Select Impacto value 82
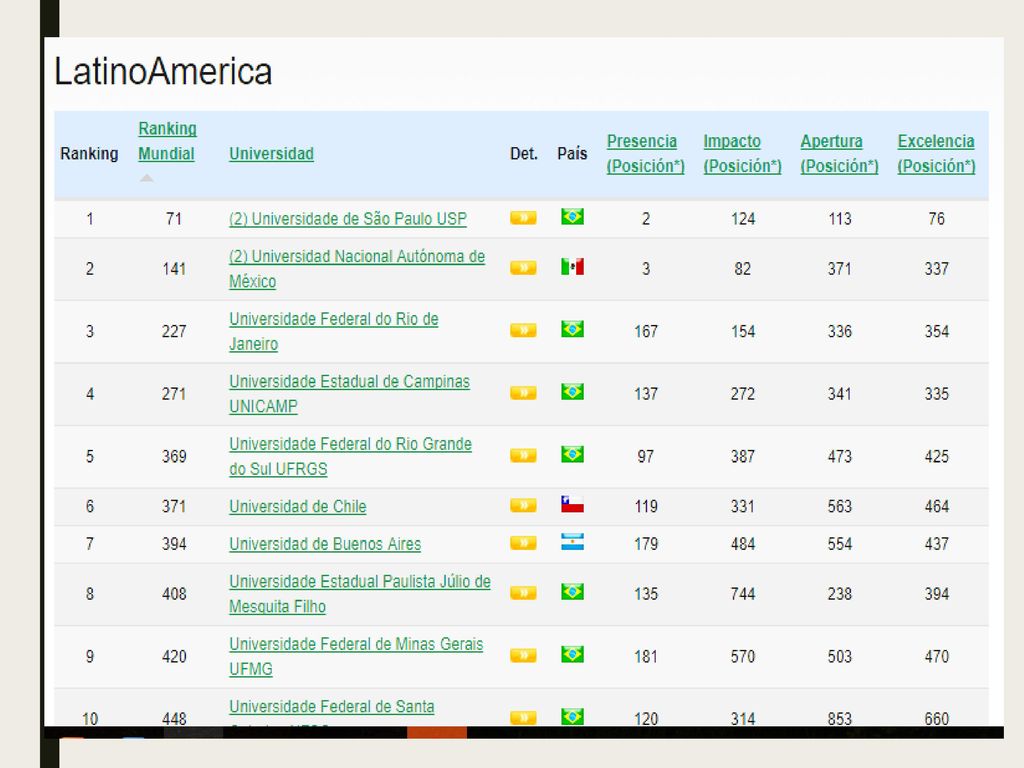Viewport: 1024px width, 768px height. pyautogui.click(x=743, y=269)
